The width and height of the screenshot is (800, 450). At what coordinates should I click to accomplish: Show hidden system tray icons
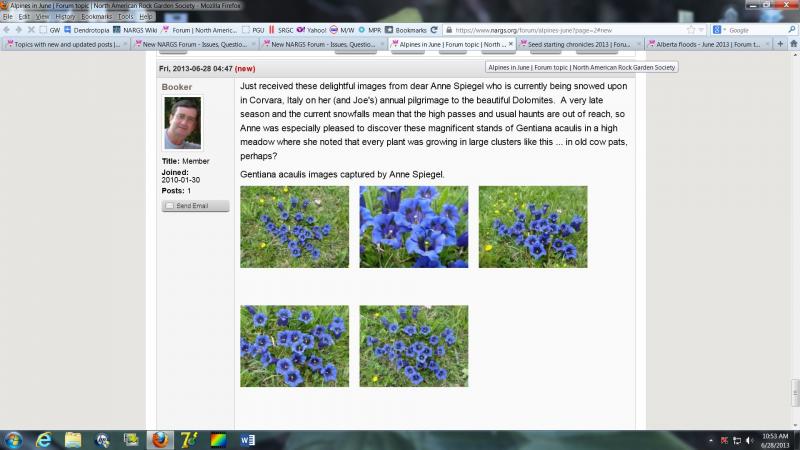[711, 439]
